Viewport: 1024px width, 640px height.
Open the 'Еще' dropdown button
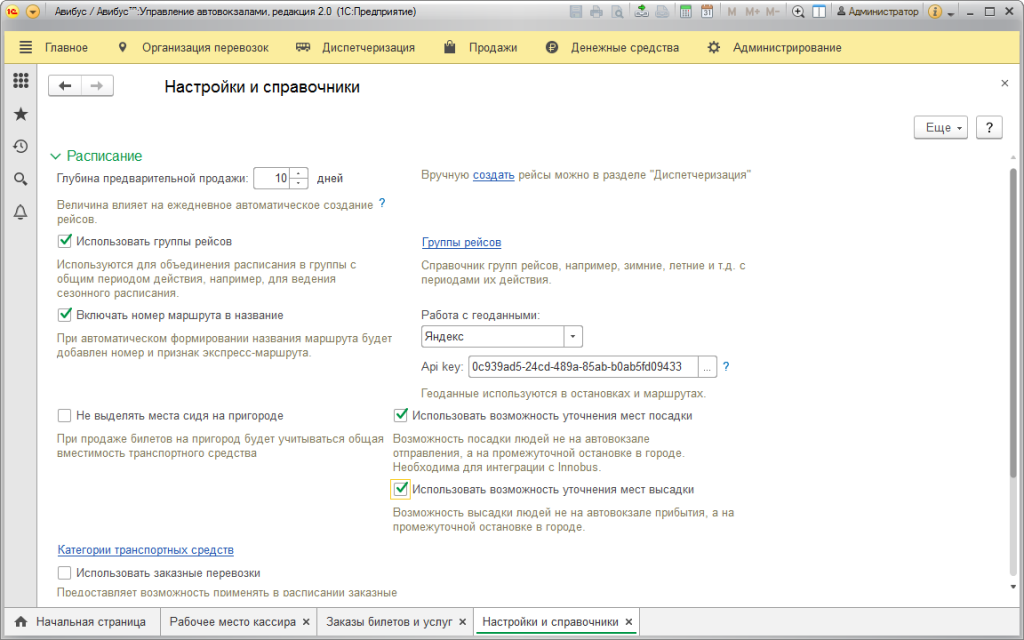(941, 128)
